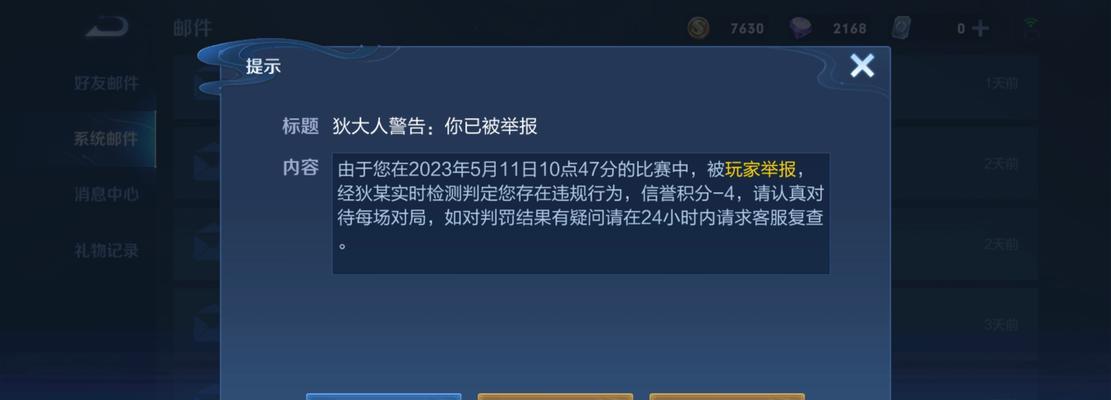Open the 消息中心 tab
The image size is (1111, 400).
(x=106, y=194)
